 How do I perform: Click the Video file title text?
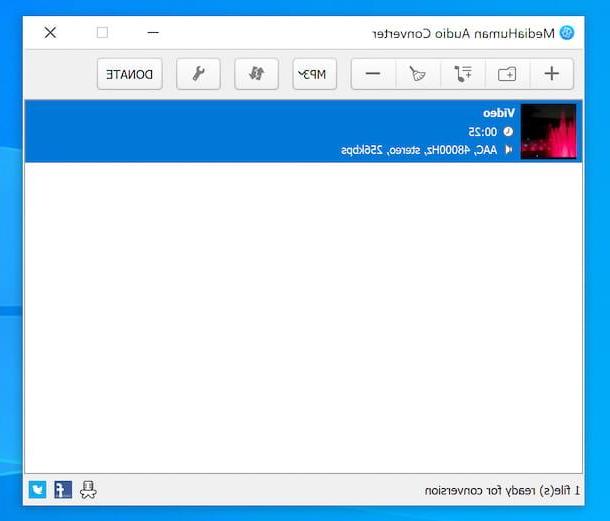tap(499, 113)
